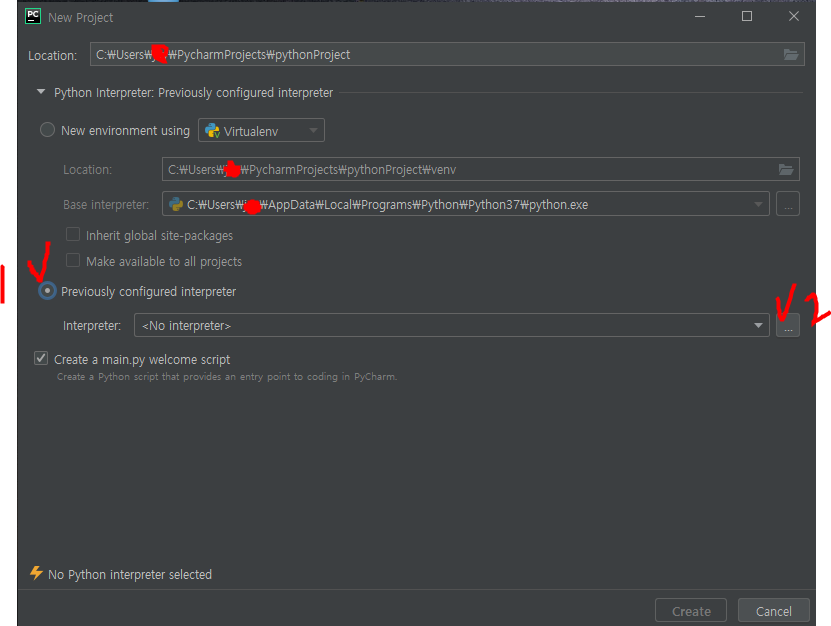
Task: Open the No interpreter dropdown arrow
Action: [758, 325]
